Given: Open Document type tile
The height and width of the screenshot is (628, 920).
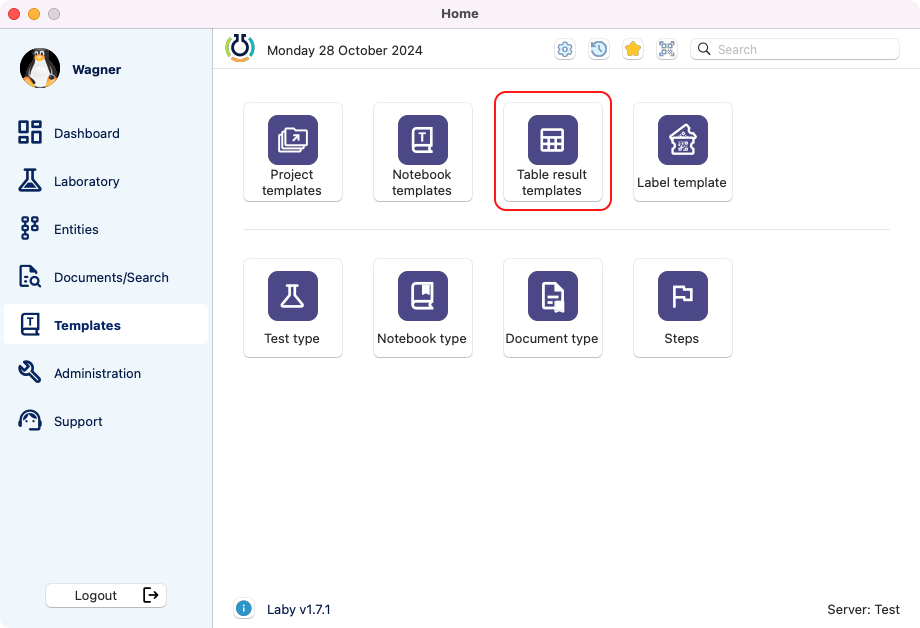Looking at the screenshot, I should click(x=553, y=308).
